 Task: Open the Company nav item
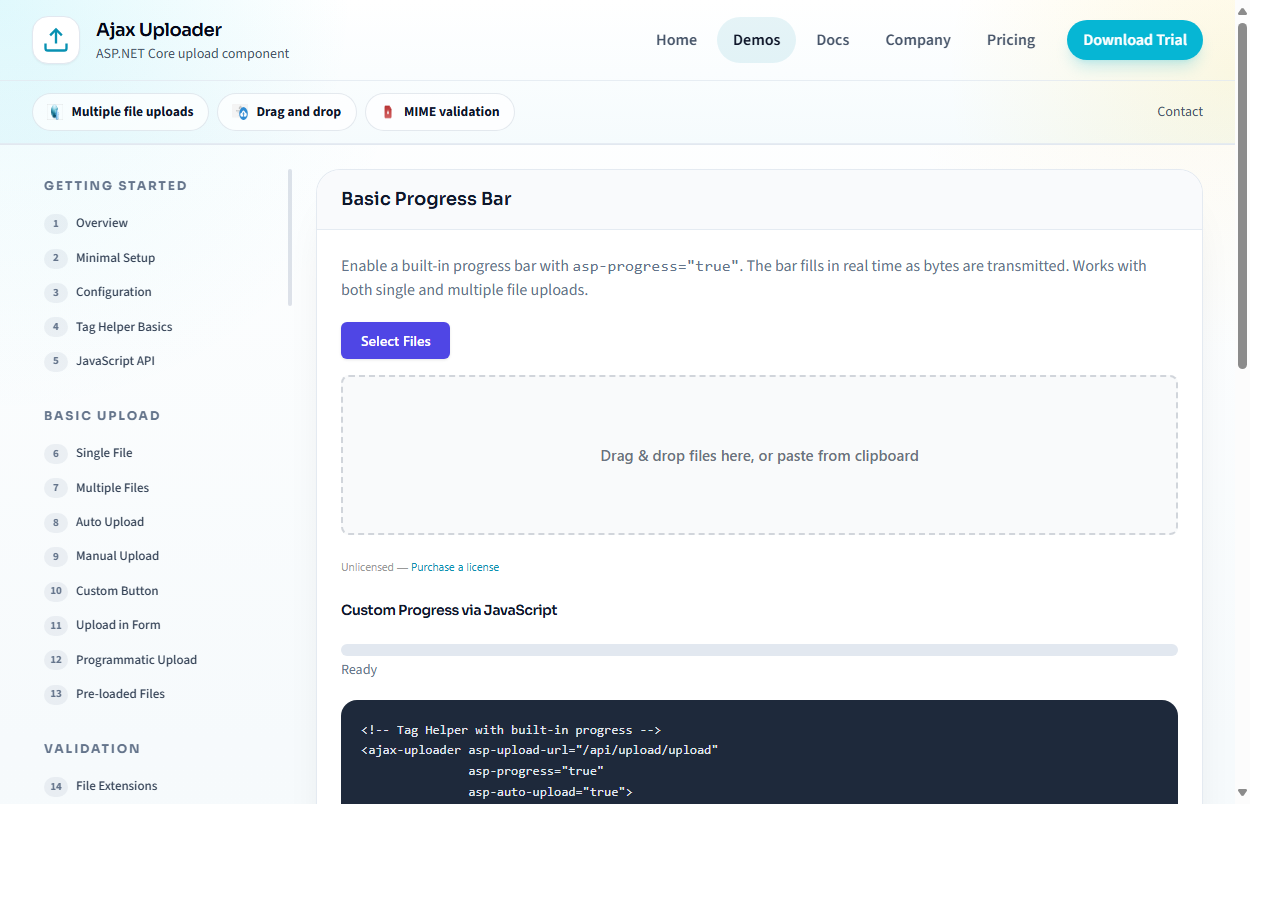coord(918,40)
